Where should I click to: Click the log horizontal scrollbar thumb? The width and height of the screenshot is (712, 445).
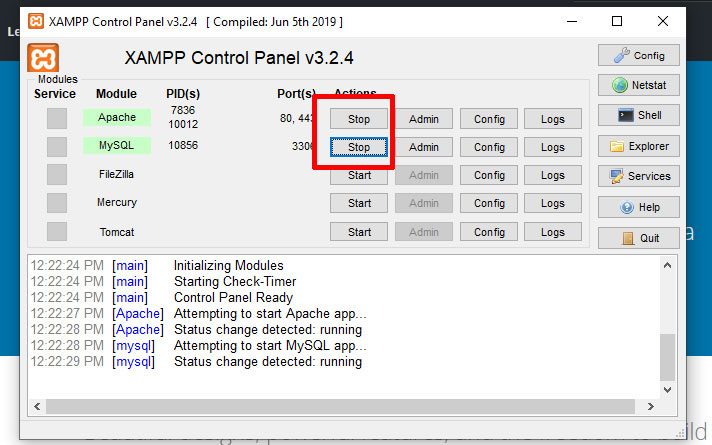[x=340, y=406]
